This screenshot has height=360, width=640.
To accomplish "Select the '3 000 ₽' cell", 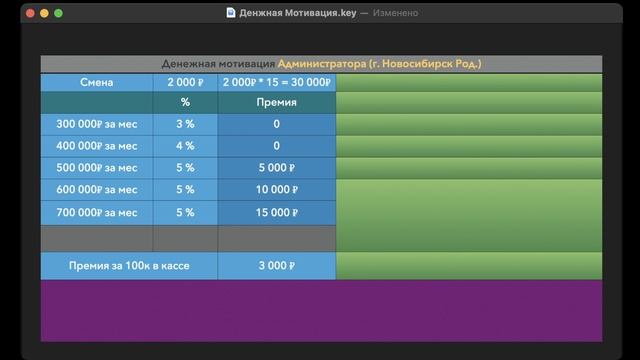I will (277, 266).
